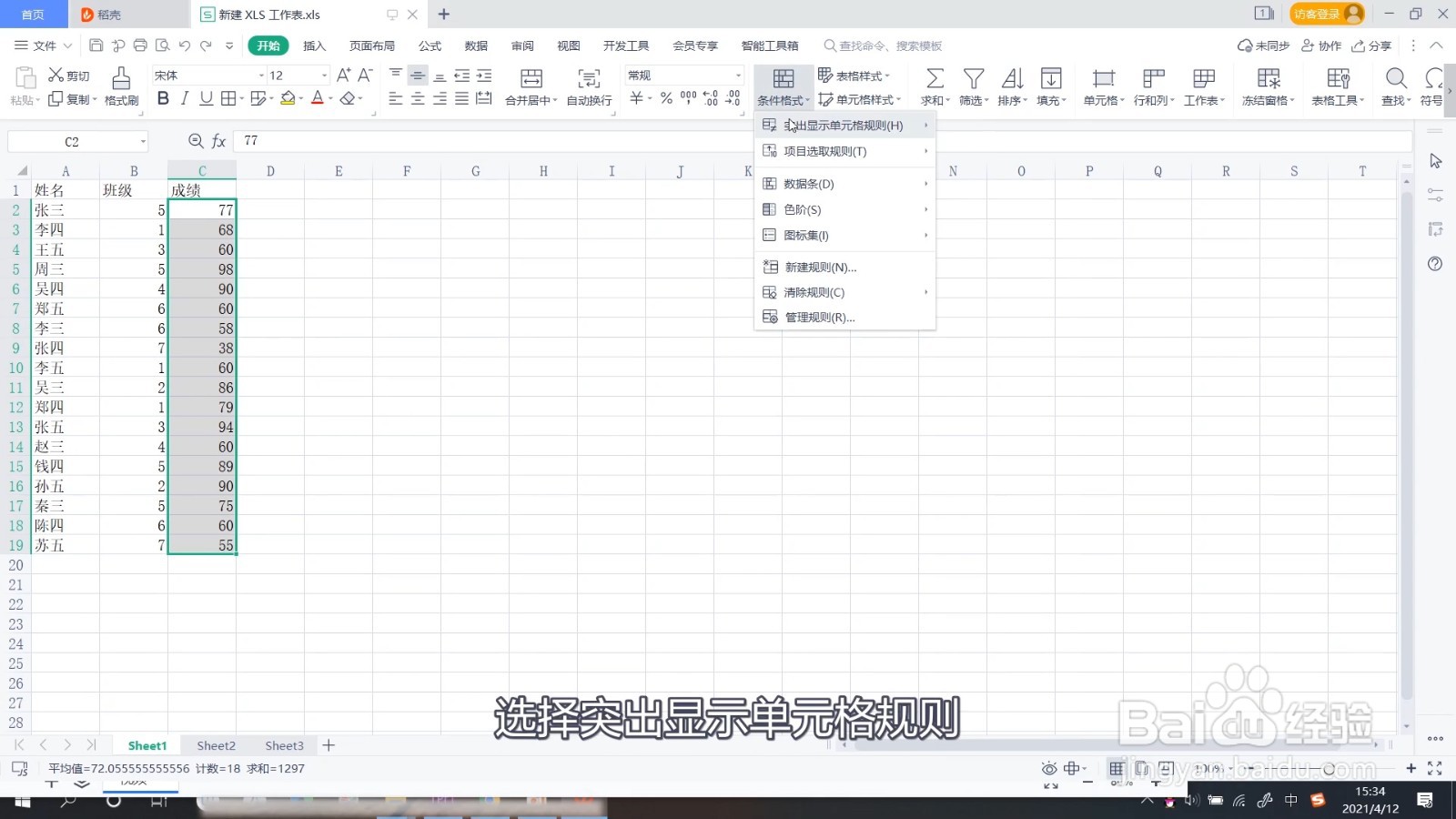Screen dimensions: 1456x819
Task: Switch to 数据 ribbon tab
Action: pyautogui.click(x=476, y=45)
